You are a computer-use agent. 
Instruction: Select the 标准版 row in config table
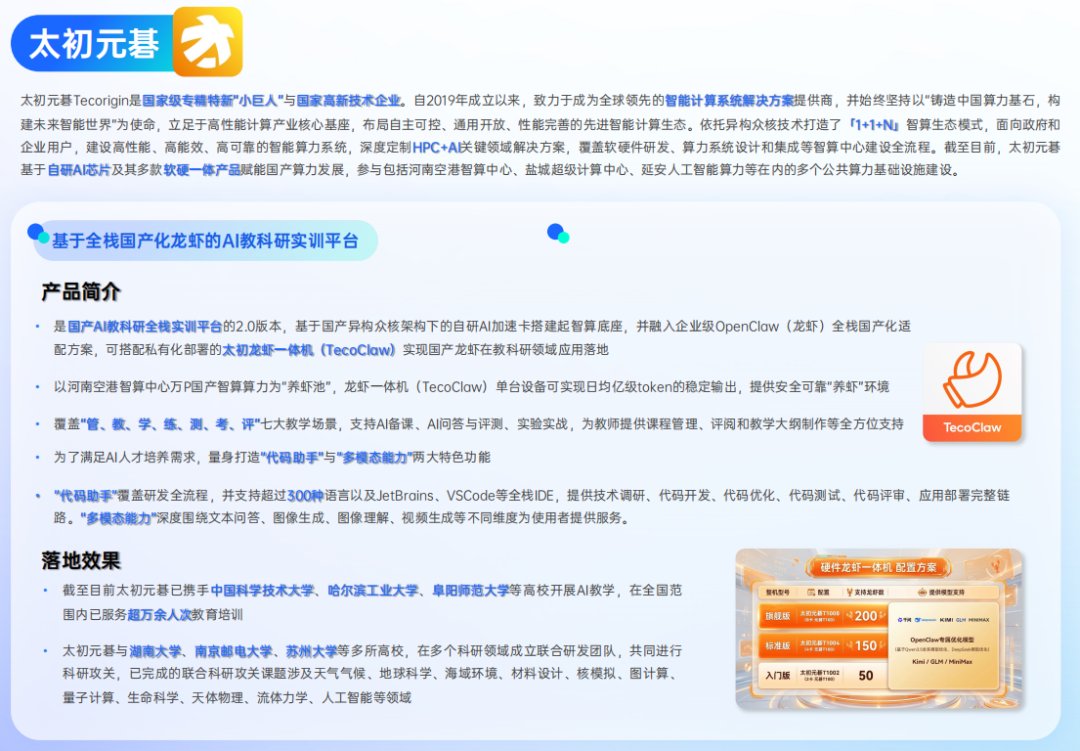point(824,646)
